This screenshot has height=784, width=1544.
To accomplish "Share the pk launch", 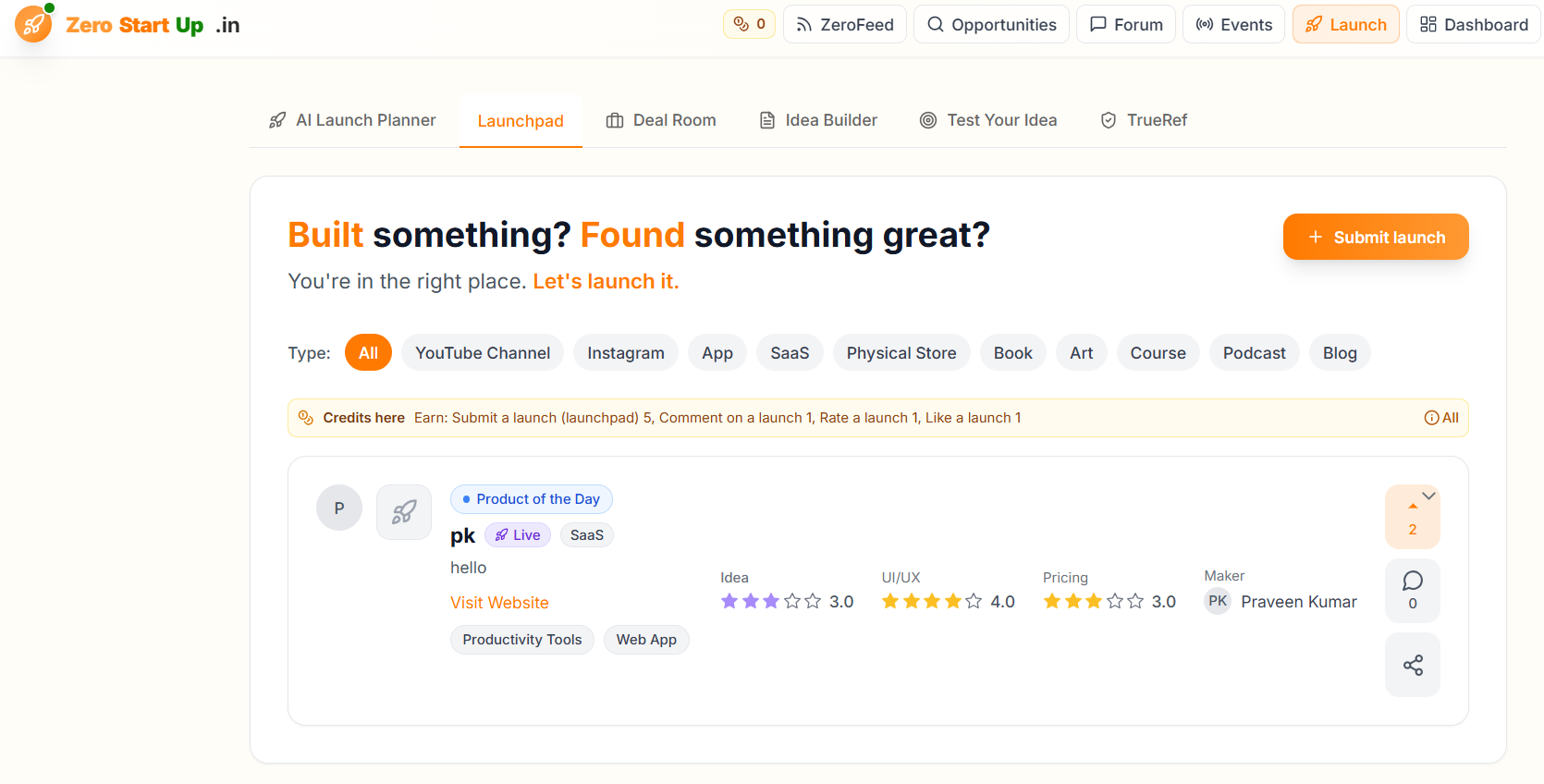I will coord(1413,665).
